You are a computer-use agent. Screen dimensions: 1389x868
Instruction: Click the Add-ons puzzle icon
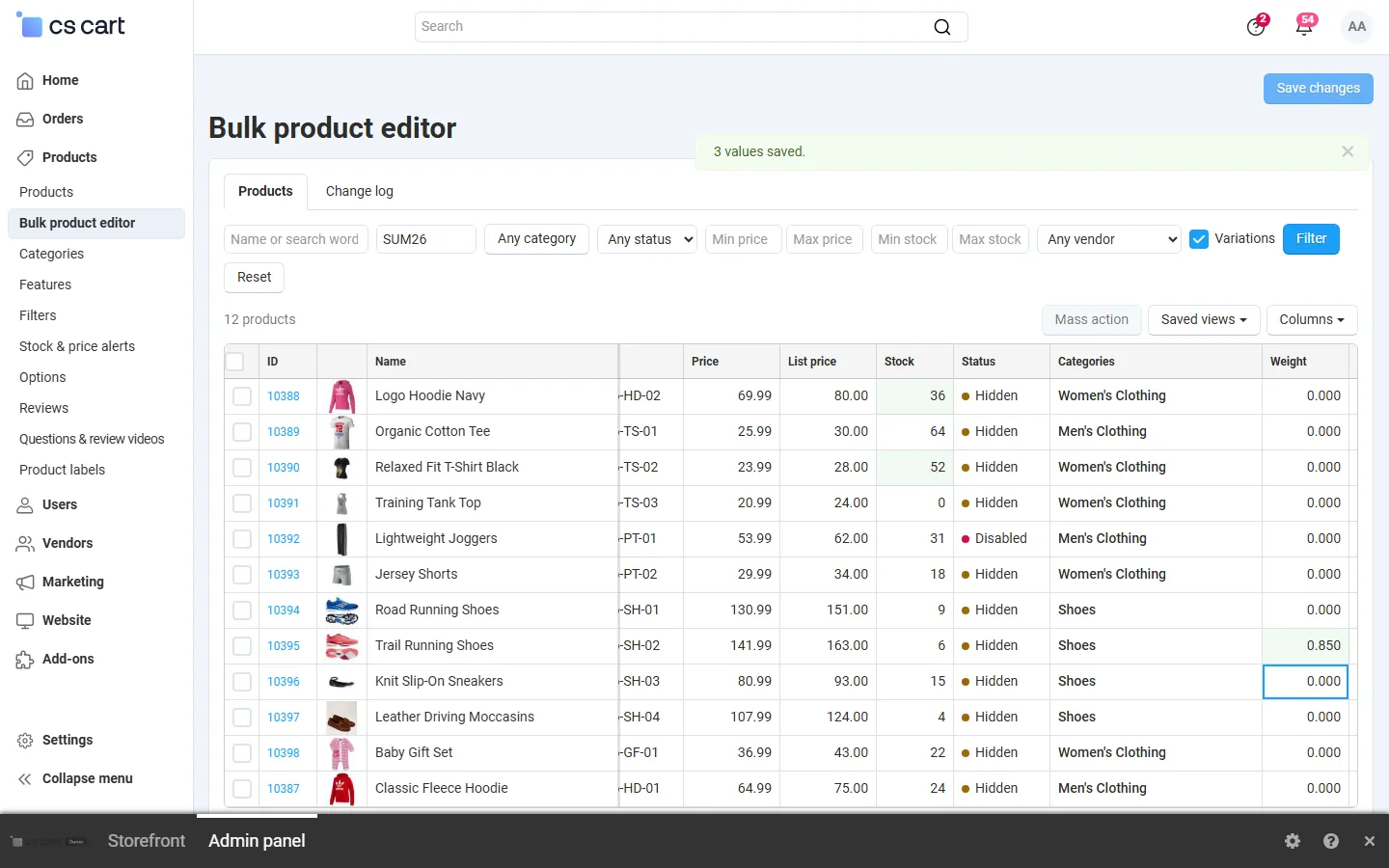click(25, 660)
